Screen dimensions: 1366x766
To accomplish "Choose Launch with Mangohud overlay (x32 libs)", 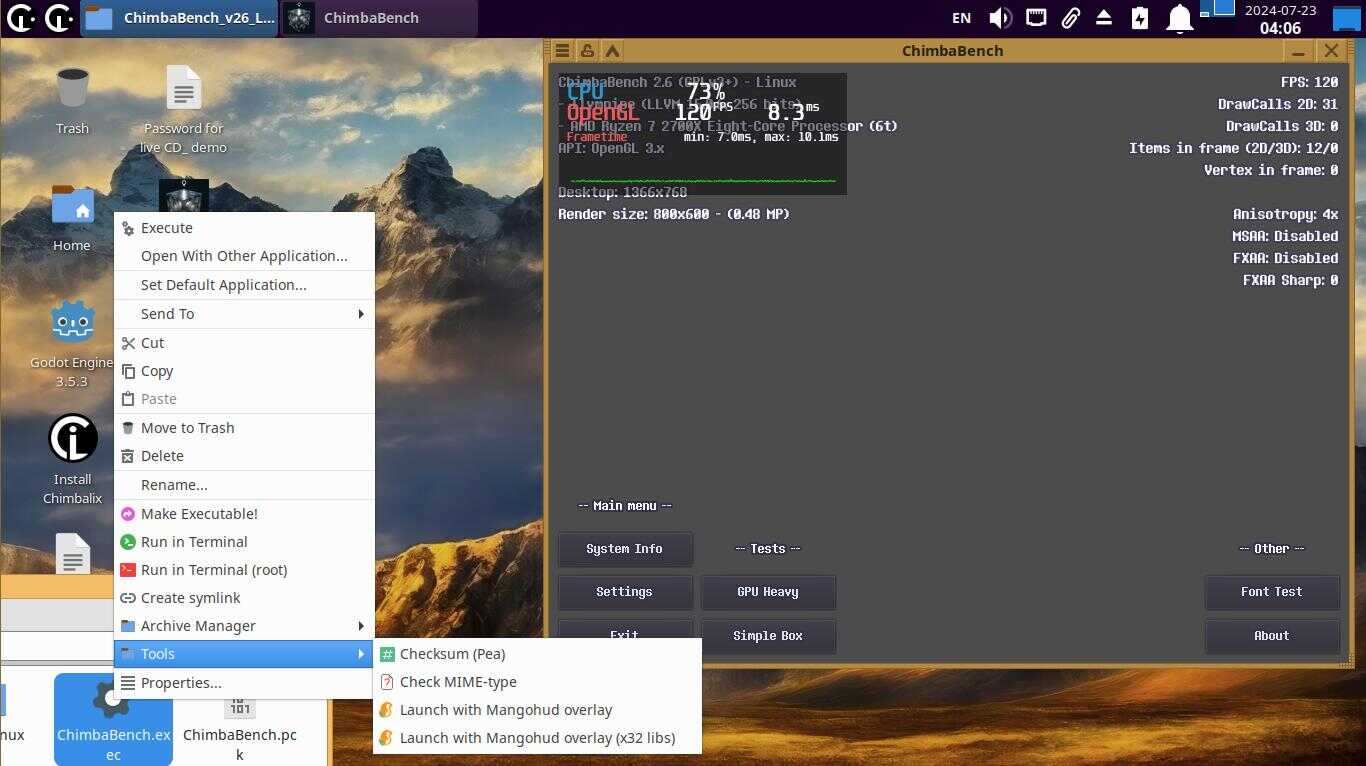I will click(538, 738).
